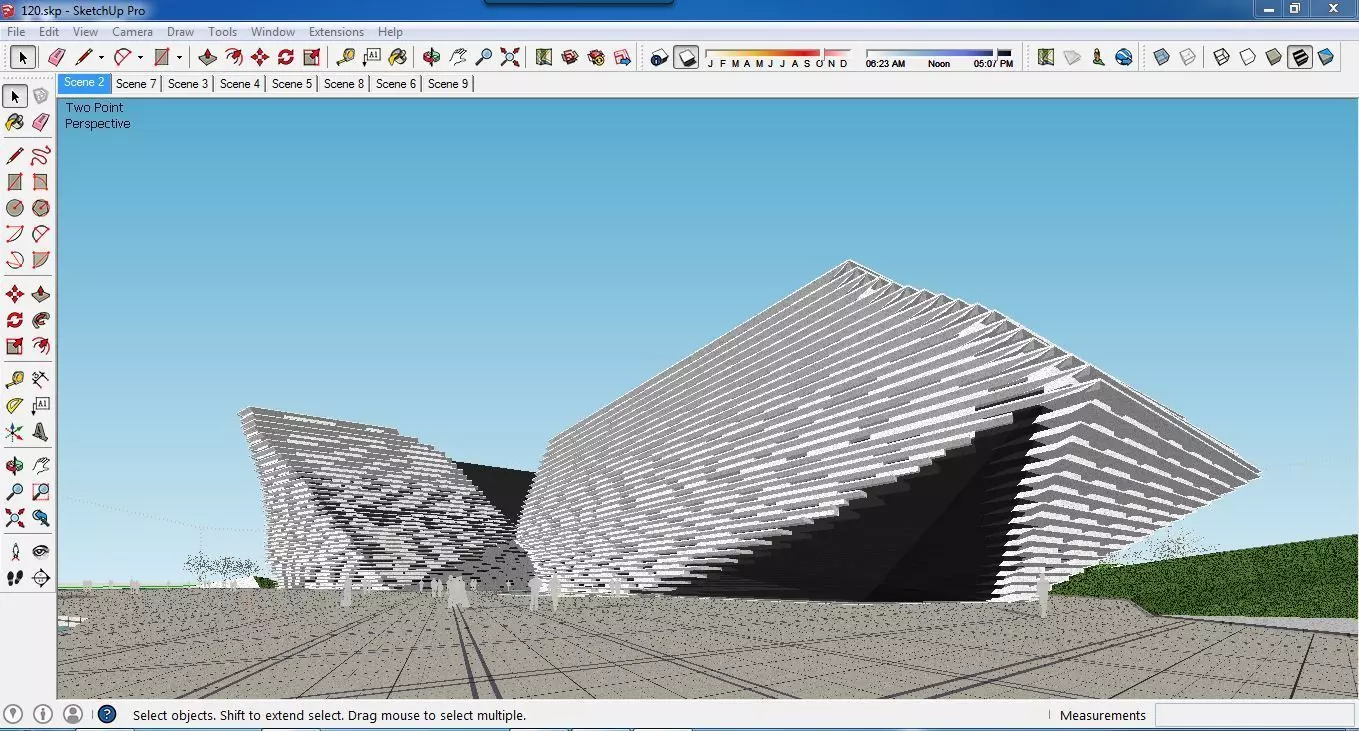
Task: Select the Make Component tool
Action: 40,97
